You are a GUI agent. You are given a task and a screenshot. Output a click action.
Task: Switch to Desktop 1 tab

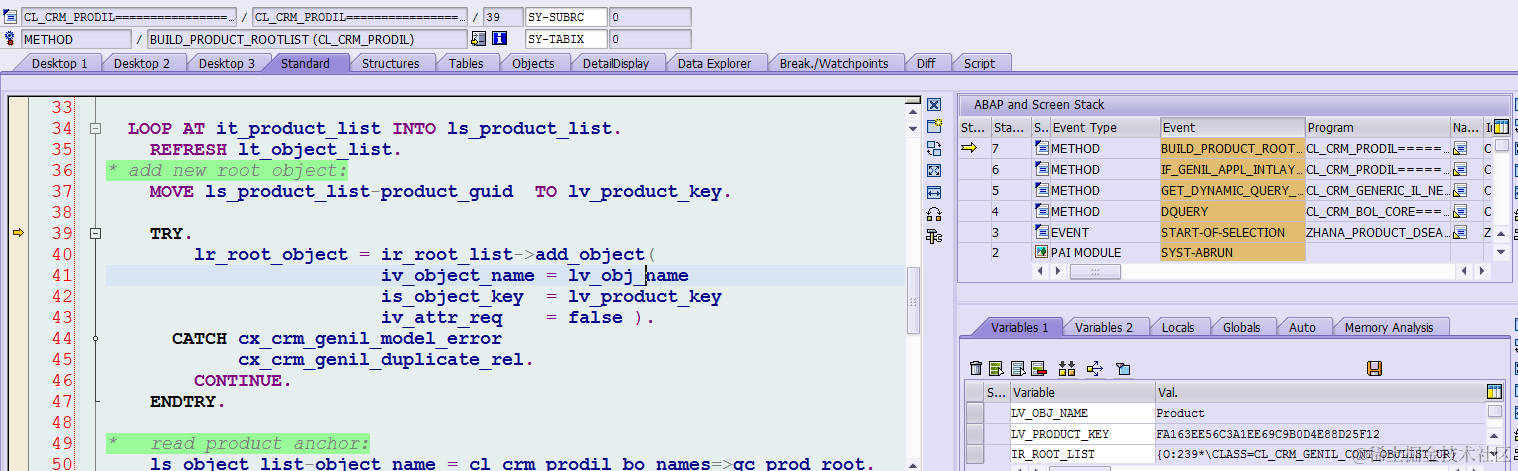point(60,63)
